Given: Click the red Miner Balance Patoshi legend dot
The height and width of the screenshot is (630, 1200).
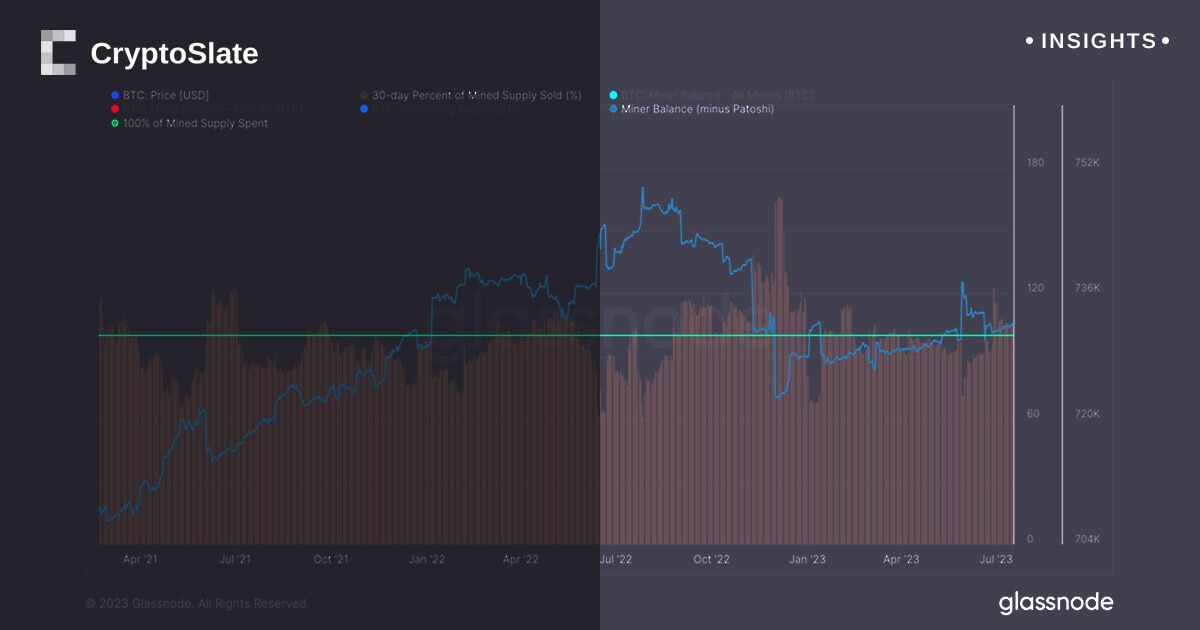Looking at the screenshot, I should pos(115,109).
